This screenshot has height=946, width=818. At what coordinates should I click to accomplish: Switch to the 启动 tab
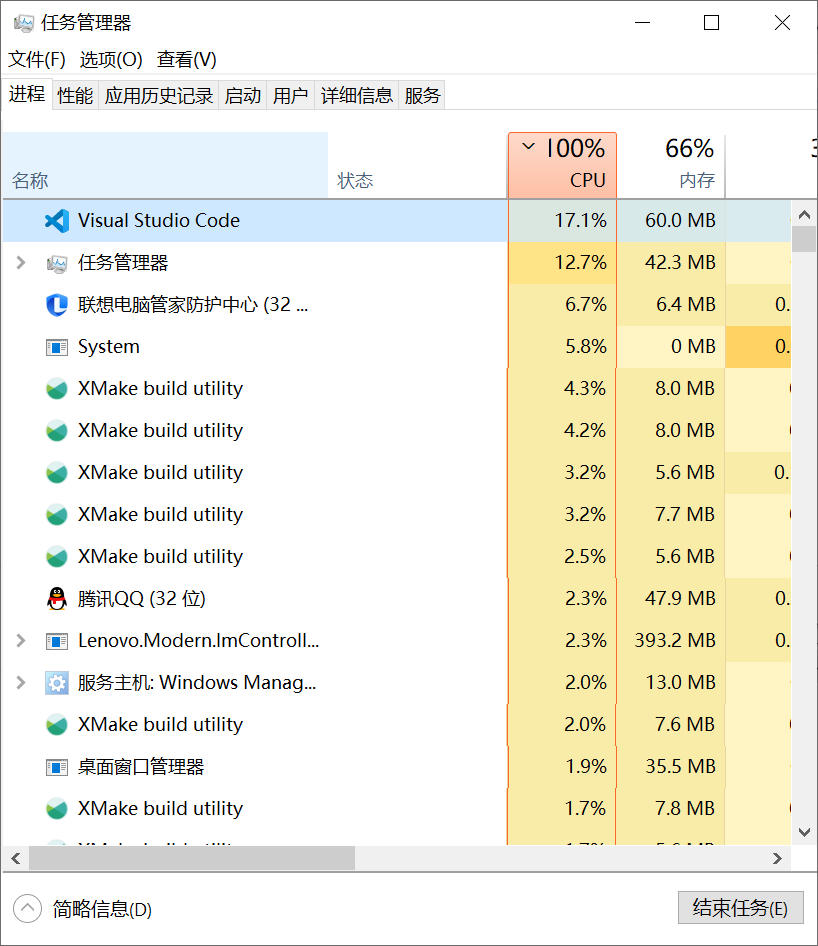pos(243,95)
